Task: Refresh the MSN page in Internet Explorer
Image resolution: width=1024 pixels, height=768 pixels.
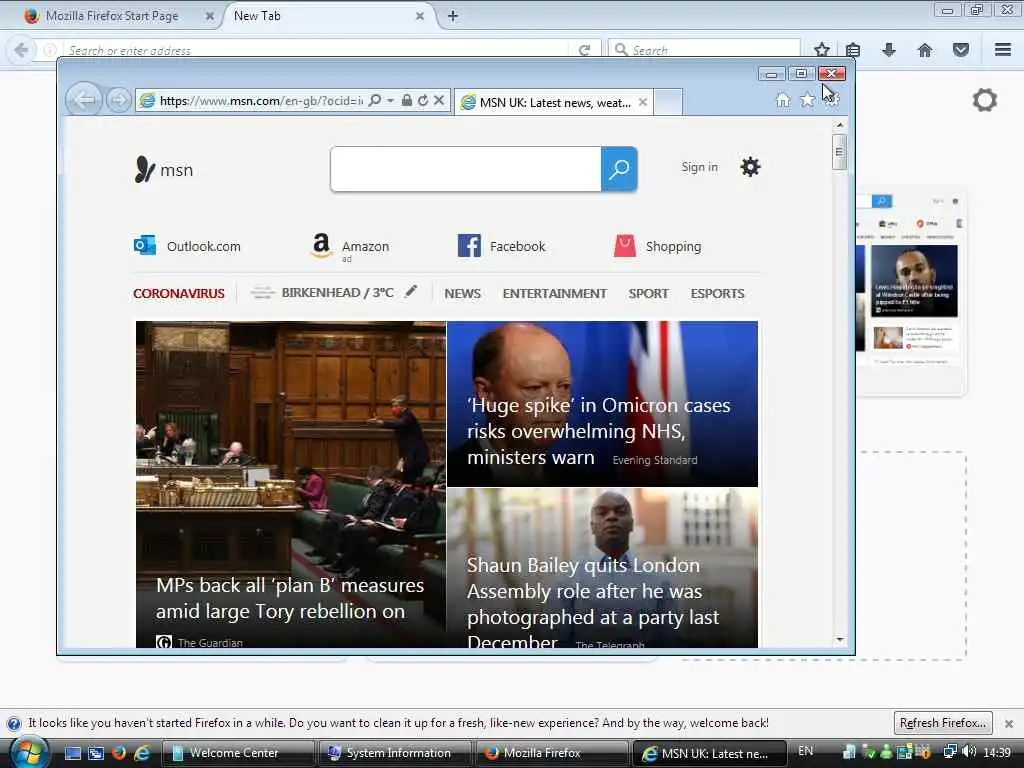Action: 423,100
